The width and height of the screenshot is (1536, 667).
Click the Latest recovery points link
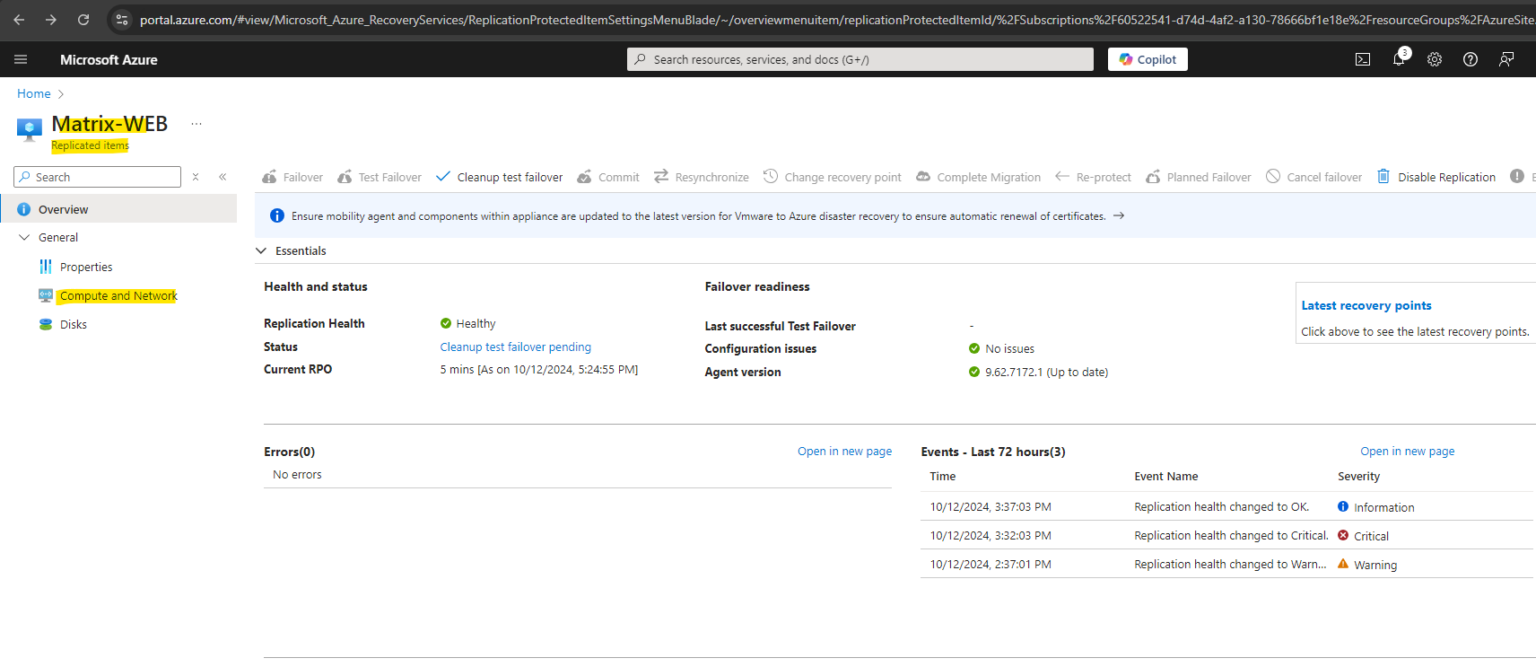point(1366,305)
